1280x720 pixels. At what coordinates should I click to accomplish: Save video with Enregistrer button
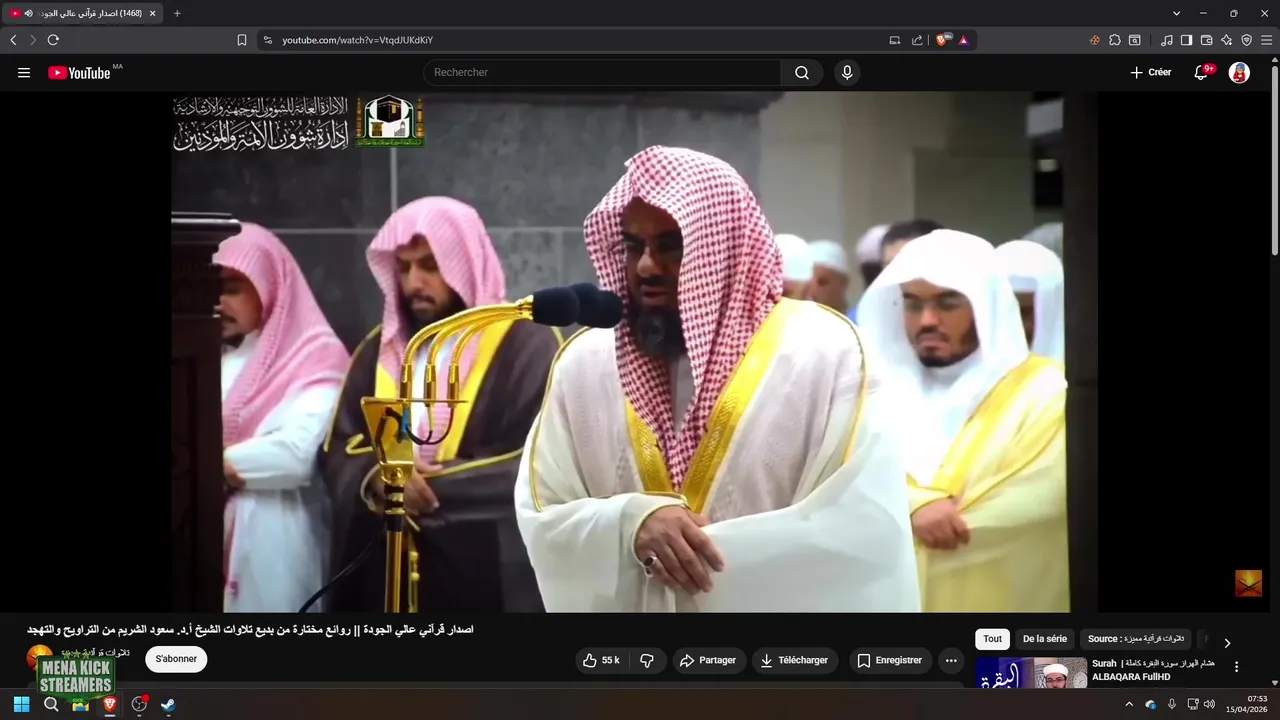(x=890, y=660)
